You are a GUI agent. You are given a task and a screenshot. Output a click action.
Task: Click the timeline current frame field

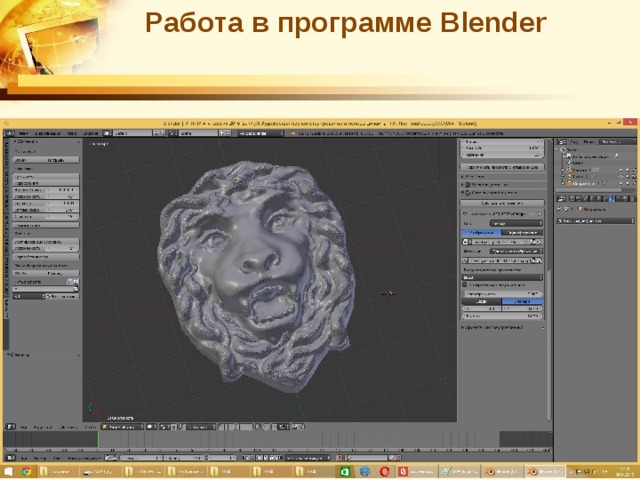(222, 458)
